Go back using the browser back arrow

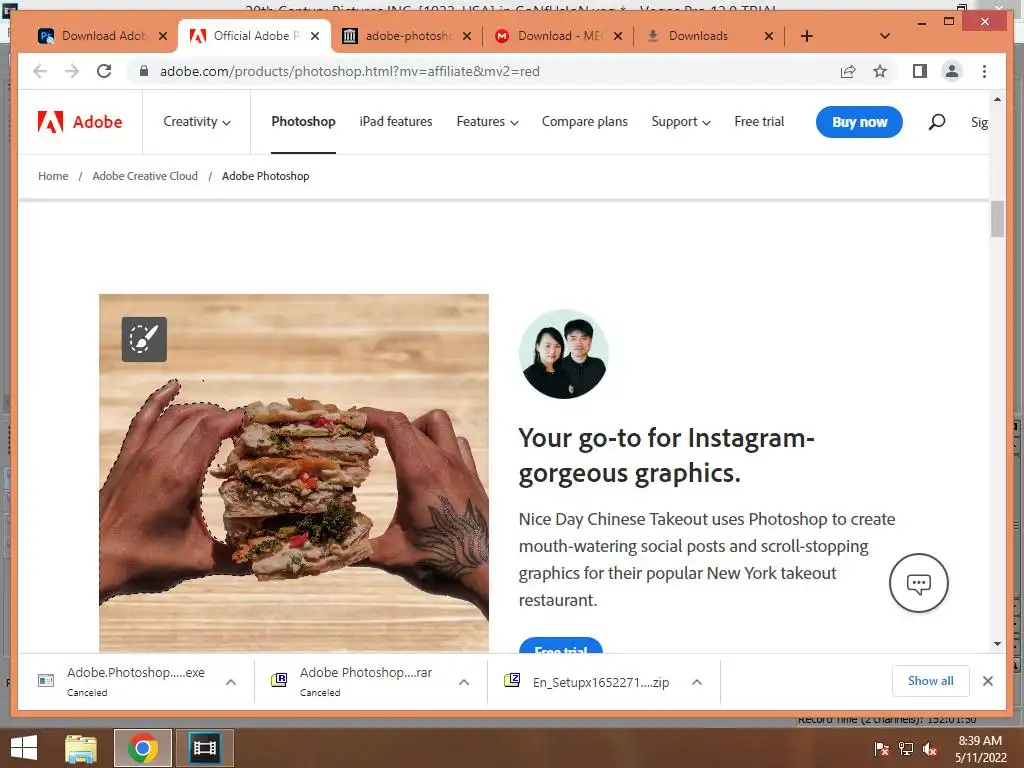click(x=40, y=71)
